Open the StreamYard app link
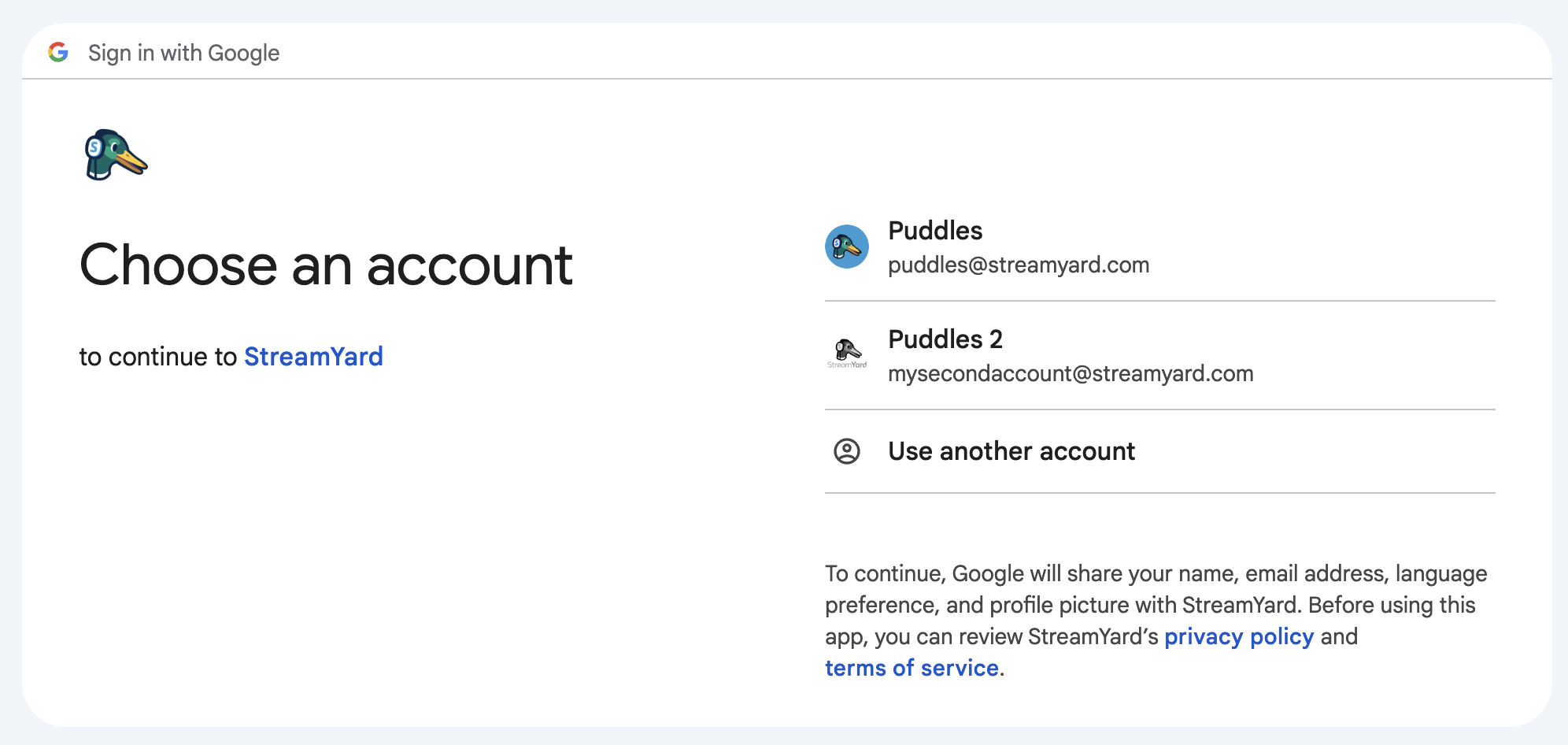The image size is (1568, 745). 313,357
